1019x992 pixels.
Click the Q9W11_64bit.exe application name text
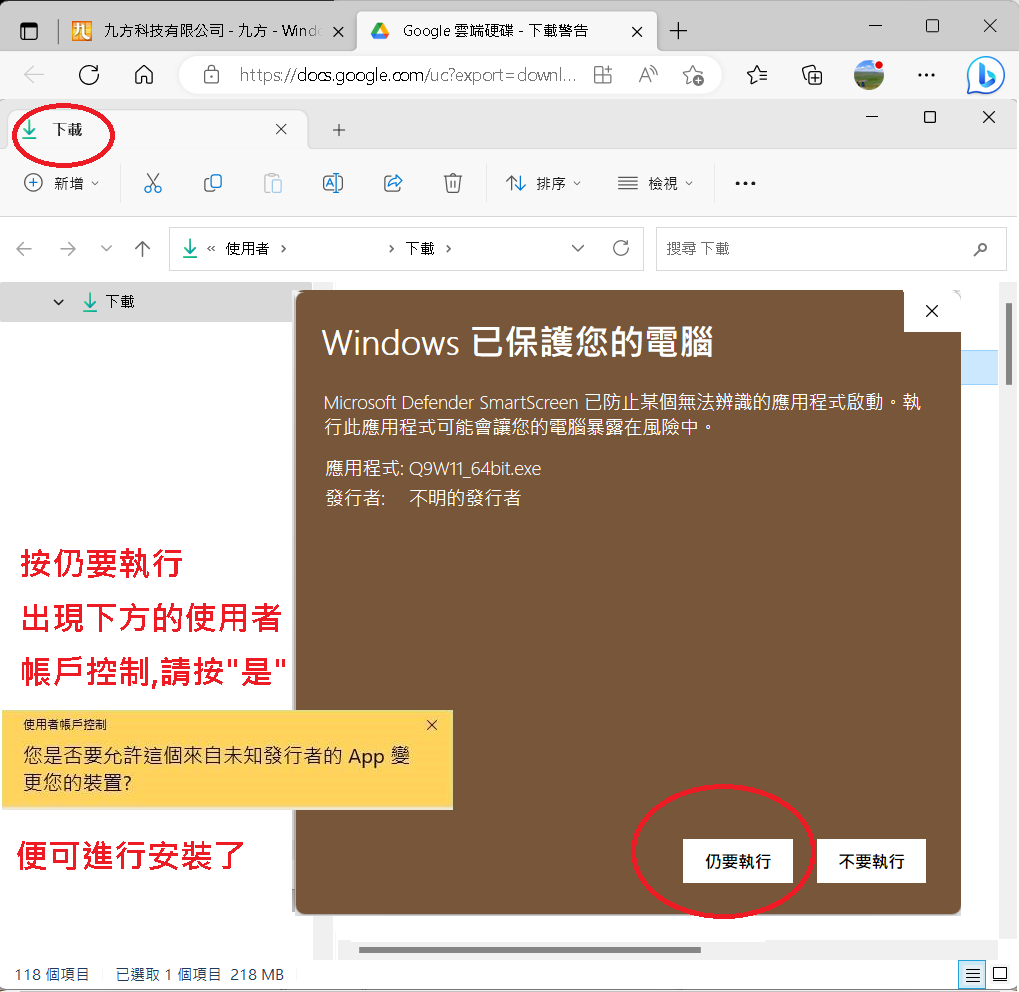pyautogui.click(x=474, y=469)
